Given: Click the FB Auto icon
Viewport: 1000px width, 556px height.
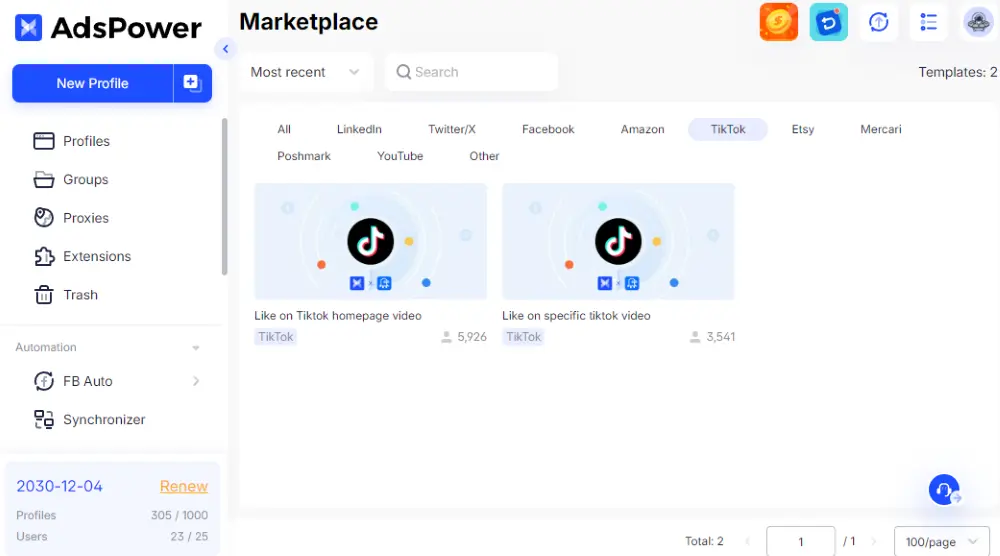Looking at the screenshot, I should [44, 381].
